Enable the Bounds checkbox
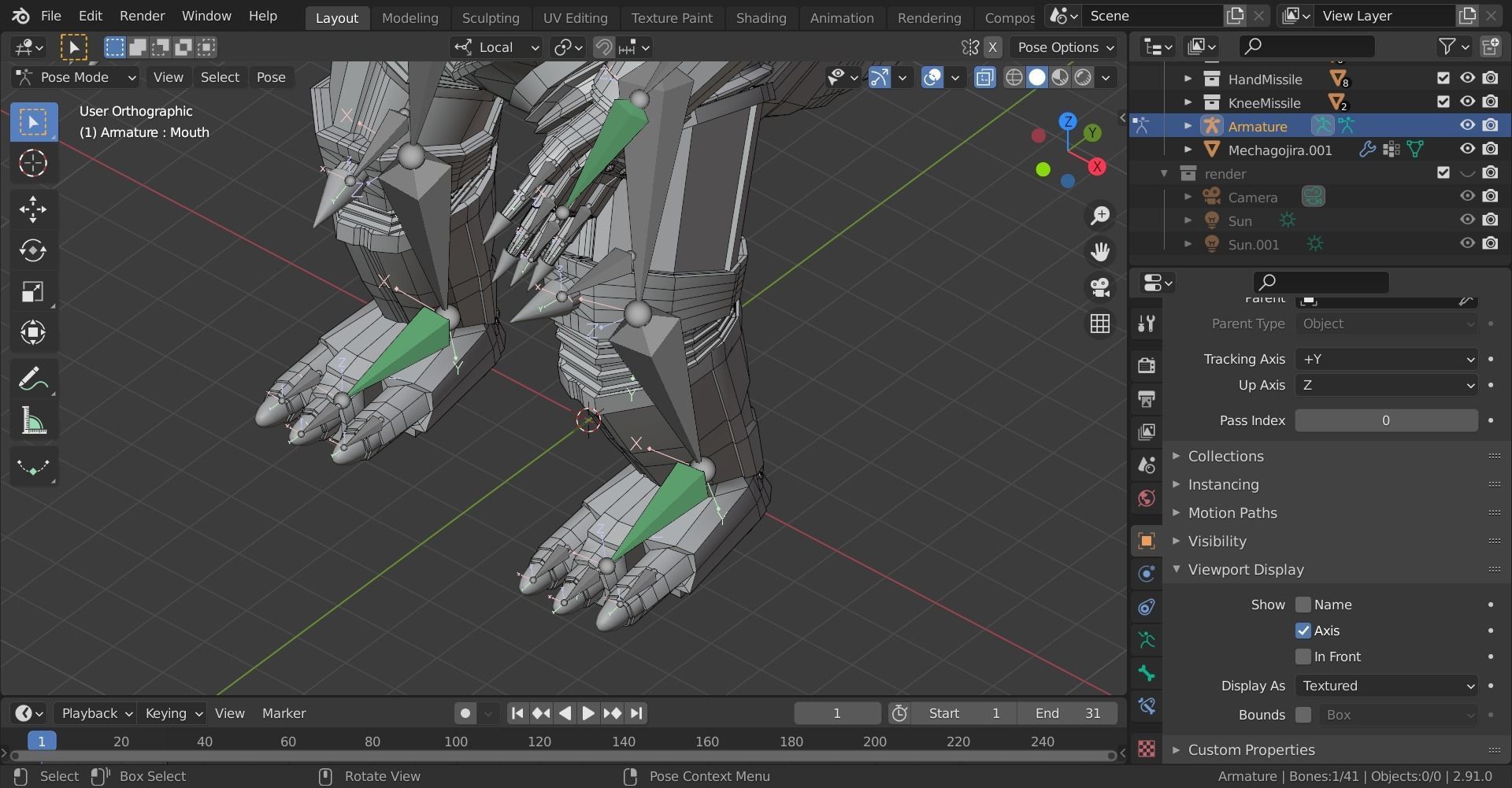The height and width of the screenshot is (788, 1512). (1303, 715)
